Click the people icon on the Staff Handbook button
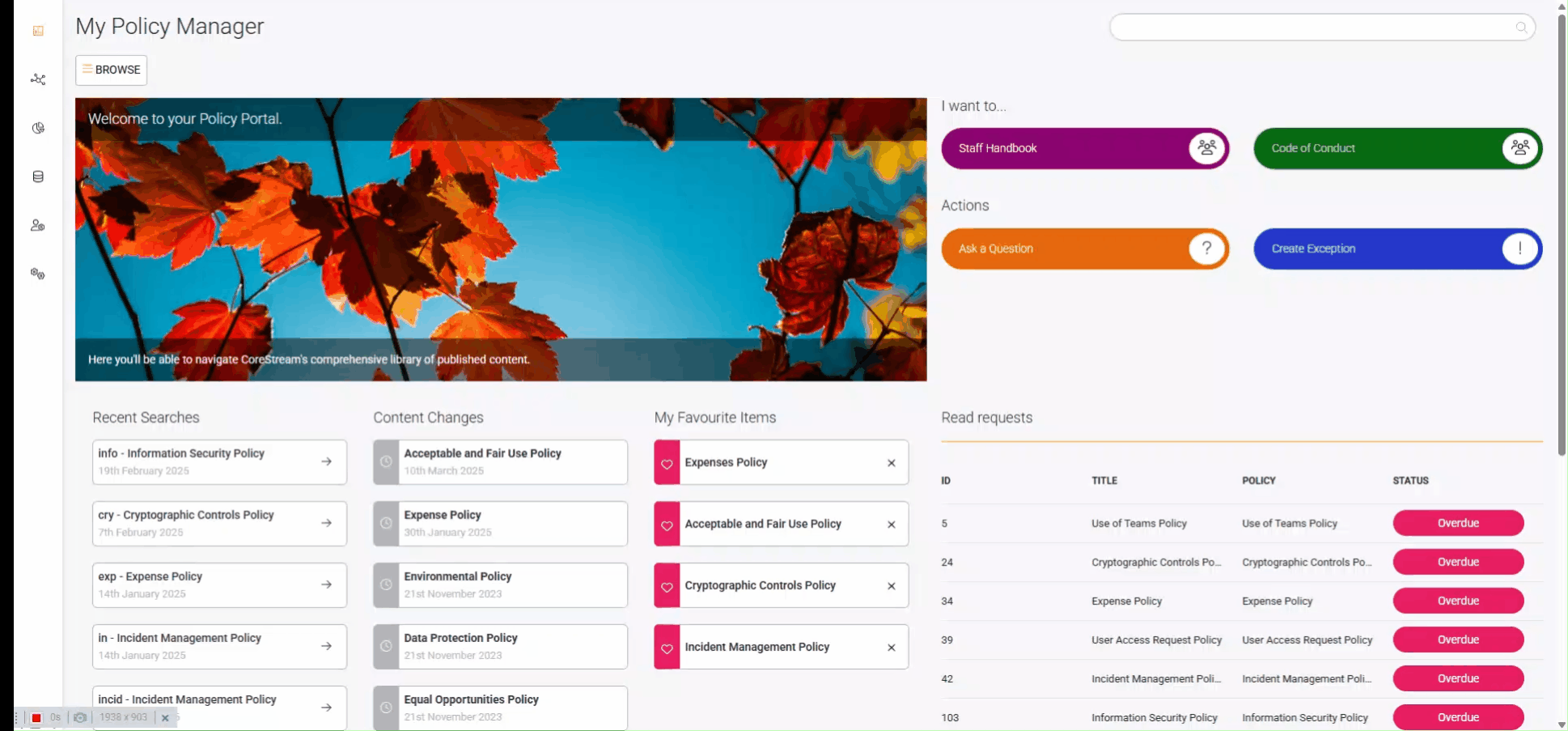Viewport: 1568px width, 731px height. [1206, 148]
